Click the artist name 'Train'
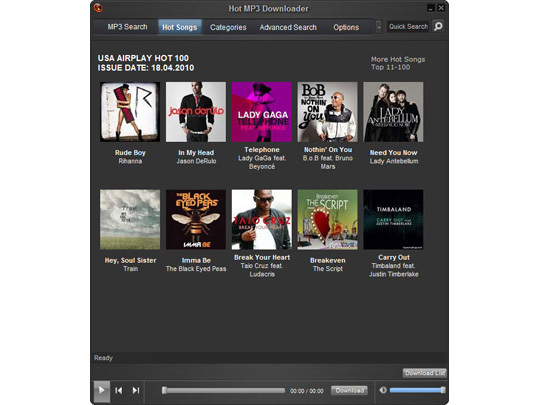 131,269
